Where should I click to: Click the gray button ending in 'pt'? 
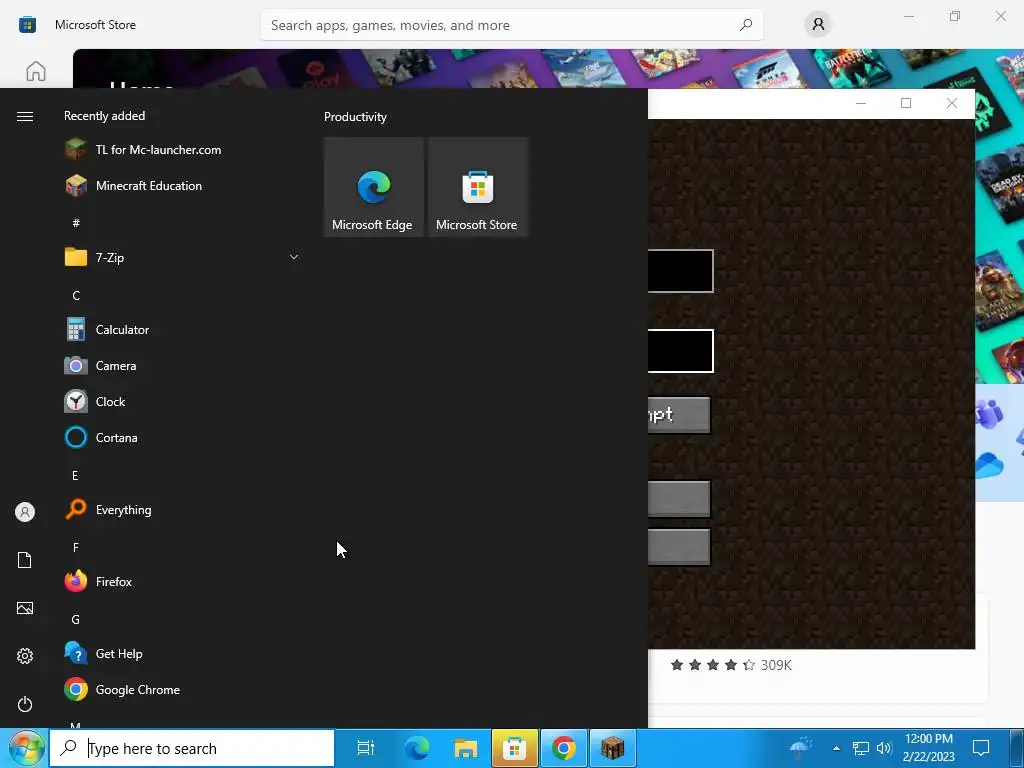tap(679, 415)
